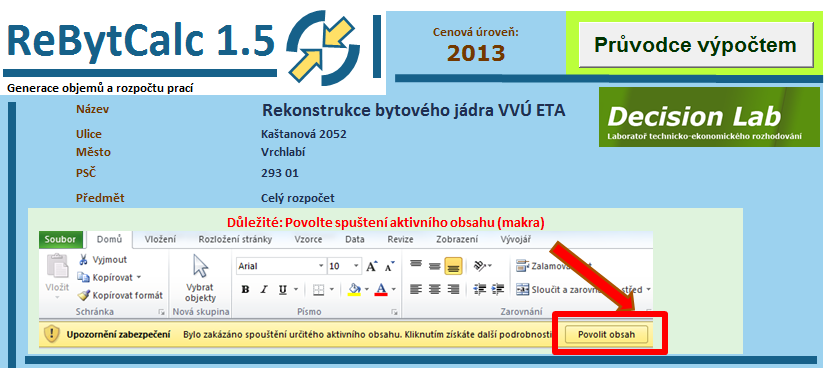
Task: Select the Kopírovat formát brush
Action: [83, 295]
